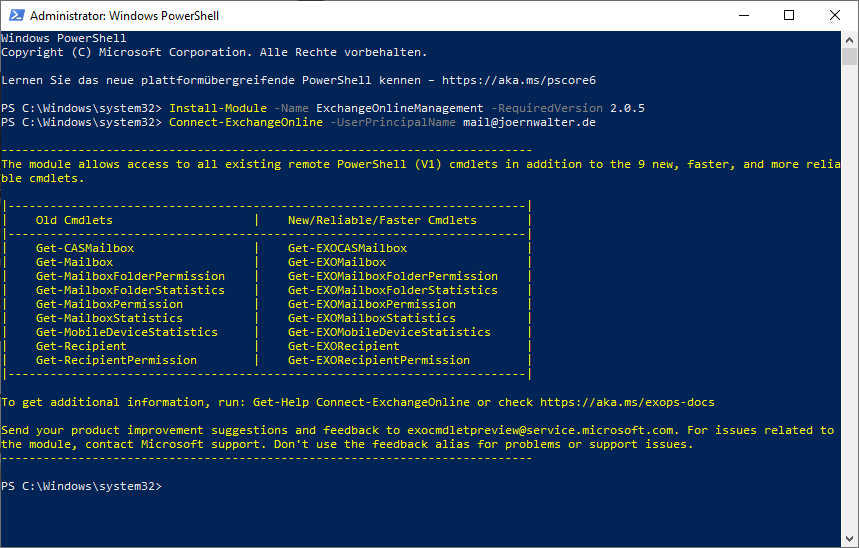The image size is (859, 548).
Task: Click the "New/Reliable/Faster Cmdlets" column header
Action: click(x=382, y=220)
